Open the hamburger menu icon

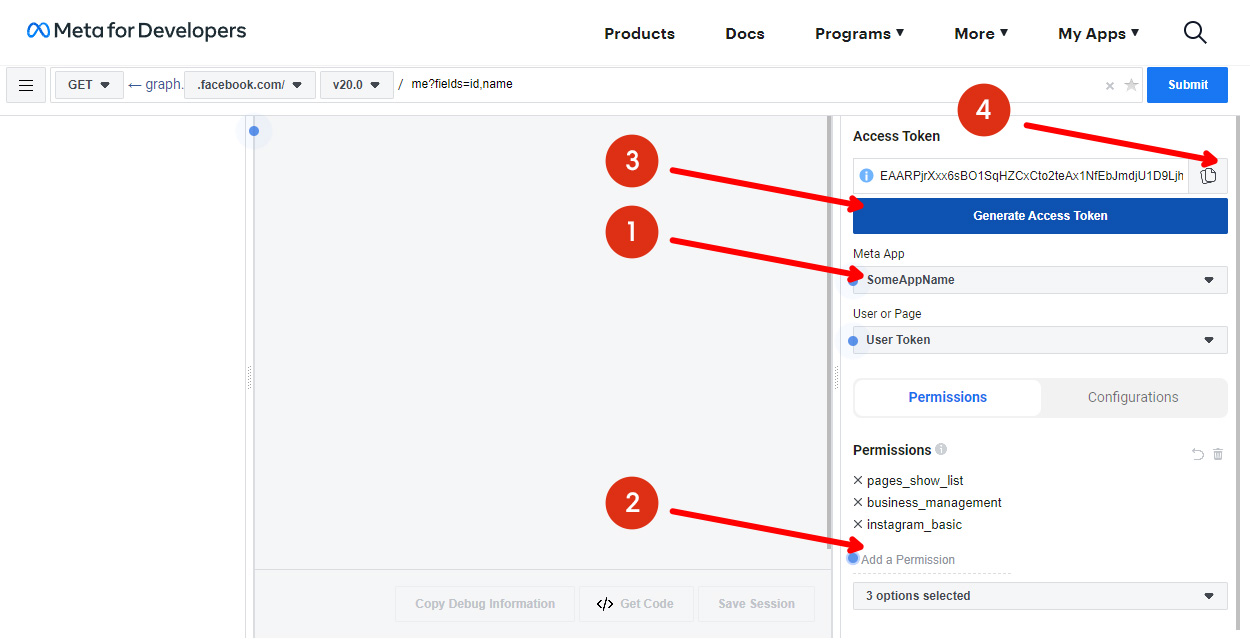(x=26, y=85)
